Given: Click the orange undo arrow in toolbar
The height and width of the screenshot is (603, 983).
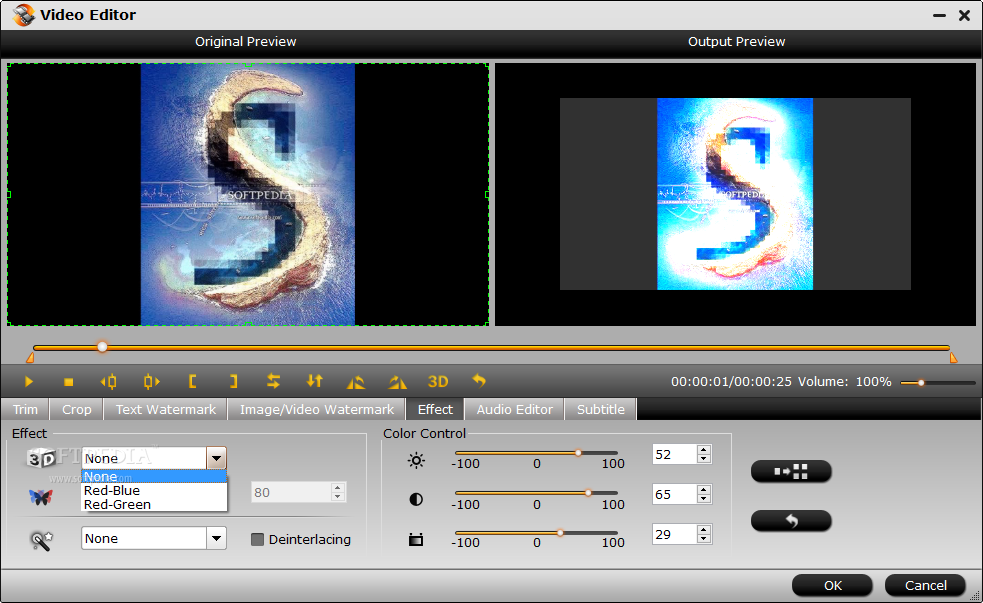Looking at the screenshot, I should 479,380.
